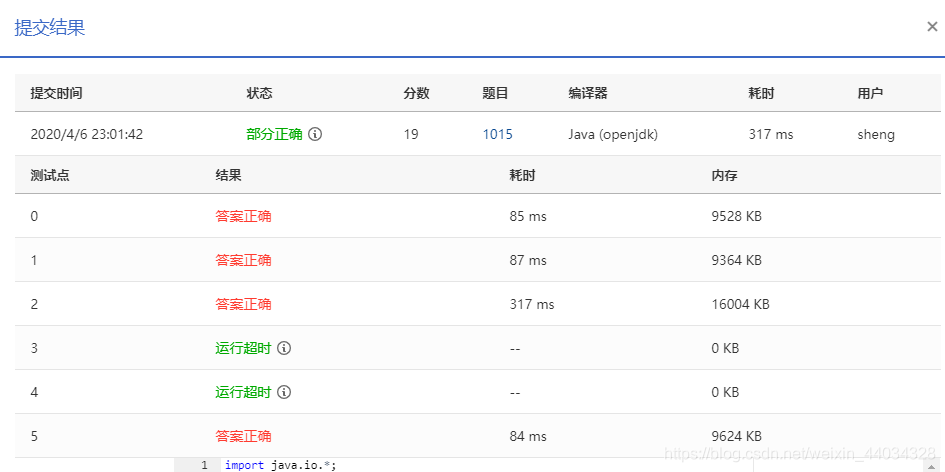The width and height of the screenshot is (945, 472).
Task: Click 答案正确 result for test point 5
Action: point(243,436)
